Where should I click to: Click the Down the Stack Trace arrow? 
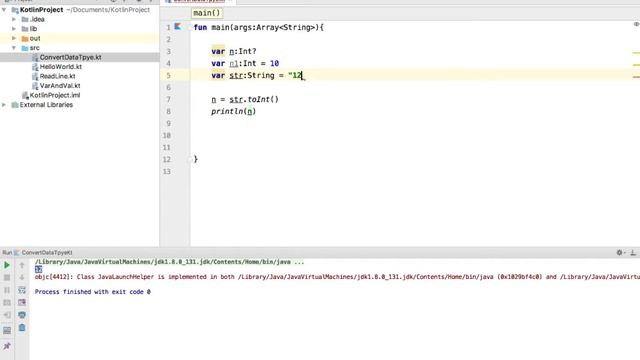[22, 278]
